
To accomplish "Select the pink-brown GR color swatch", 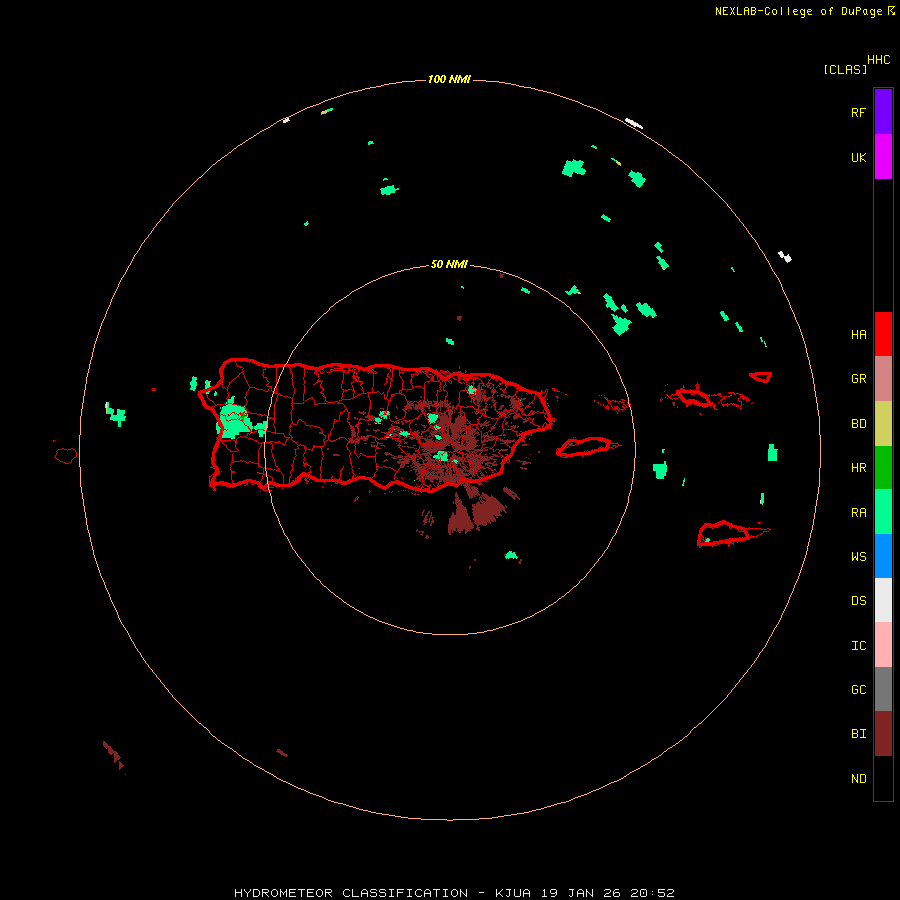I will 883,379.
